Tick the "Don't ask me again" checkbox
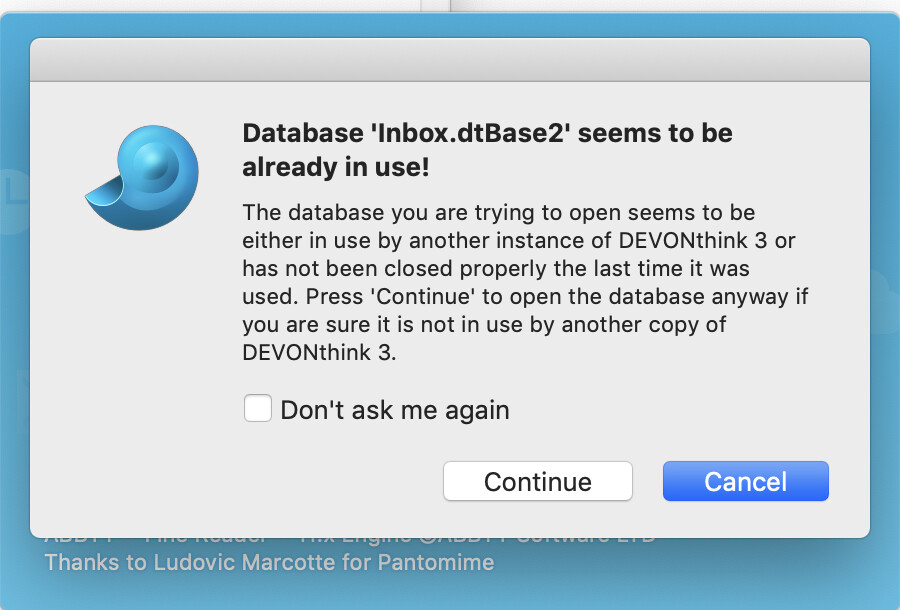 click(258, 409)
